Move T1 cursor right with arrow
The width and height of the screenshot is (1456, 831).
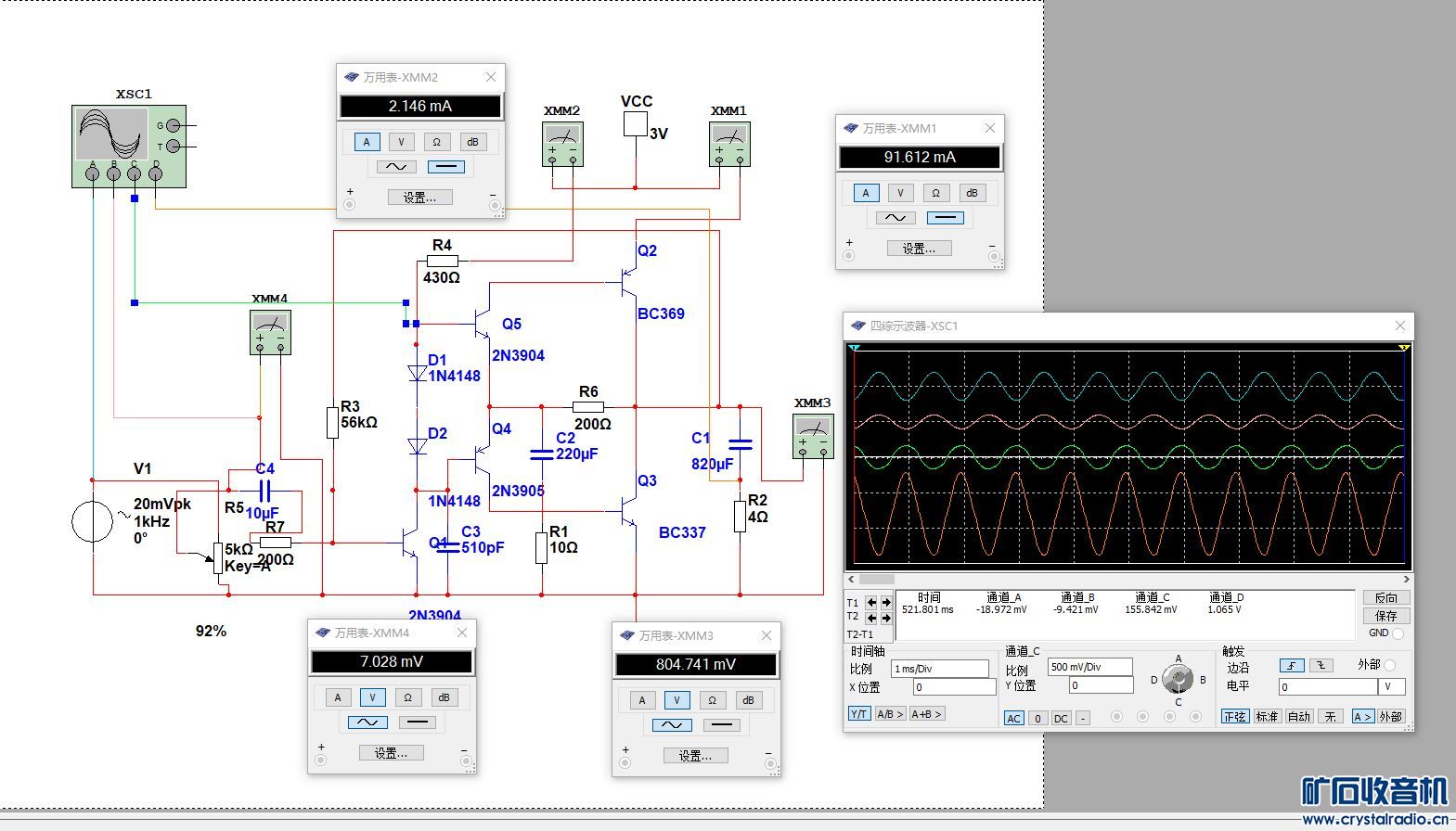(886, 602)
